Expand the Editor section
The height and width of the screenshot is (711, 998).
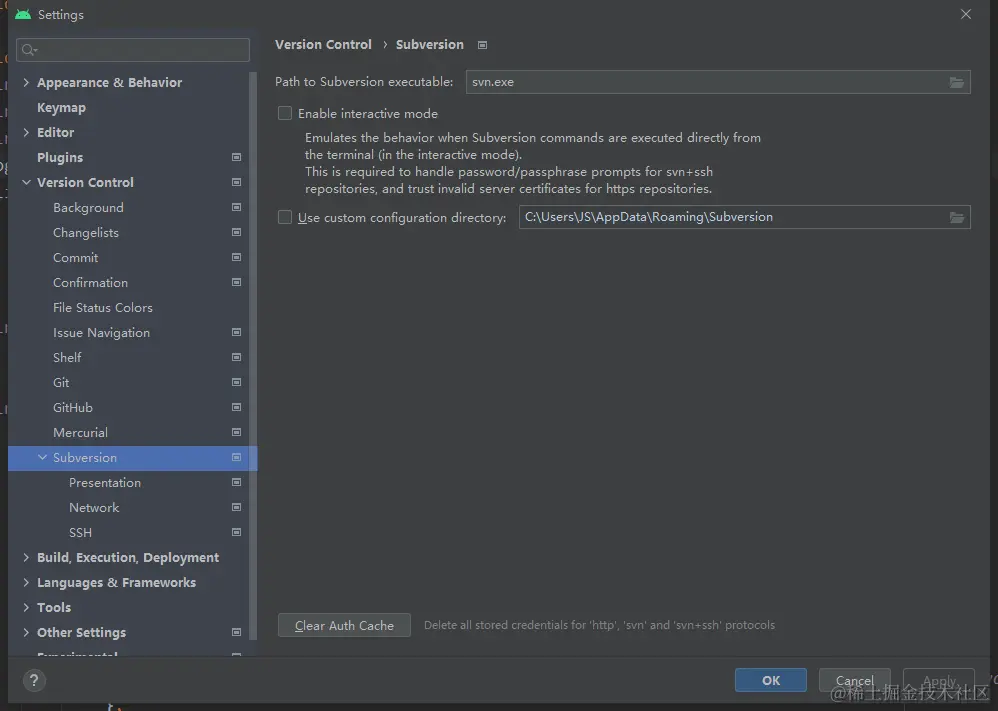tap(26, 132)
